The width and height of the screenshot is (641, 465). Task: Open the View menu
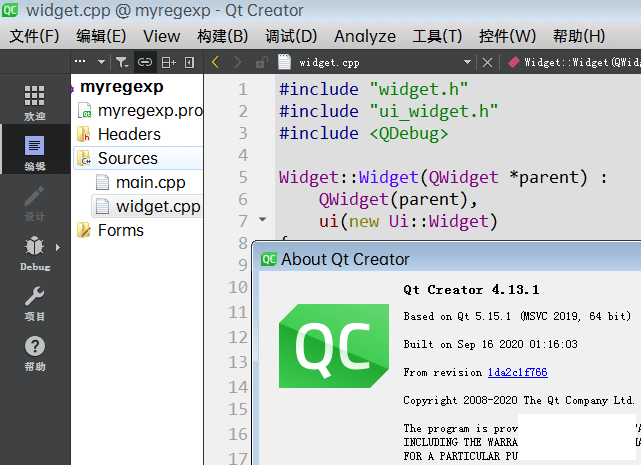click(161, 36)
